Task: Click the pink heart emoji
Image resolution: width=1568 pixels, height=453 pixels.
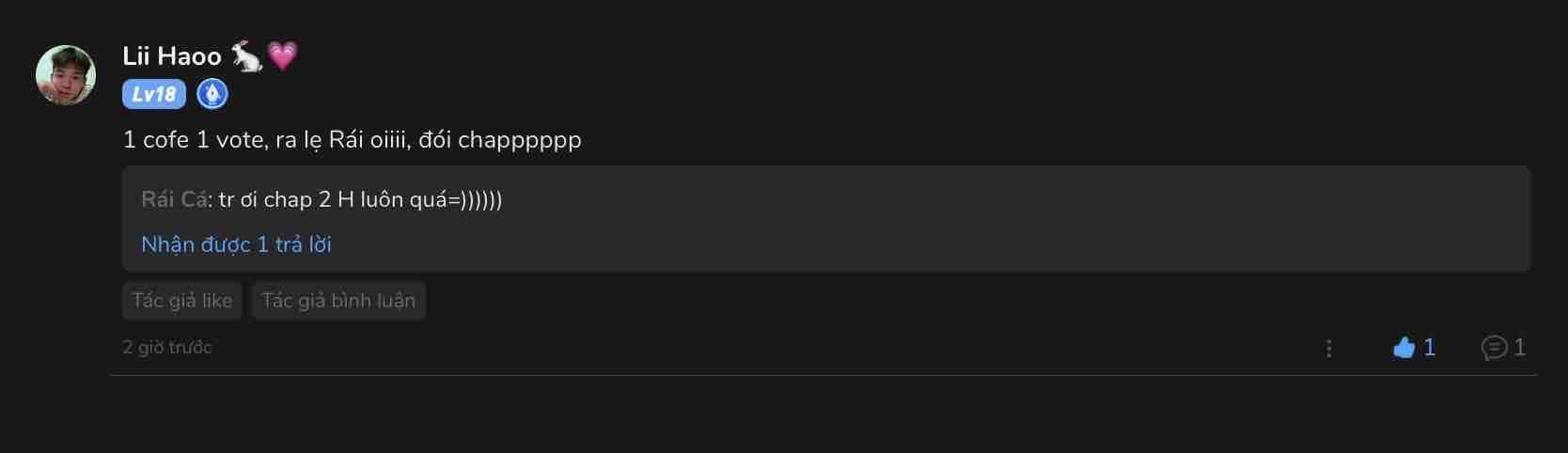Action: [283, 55]
